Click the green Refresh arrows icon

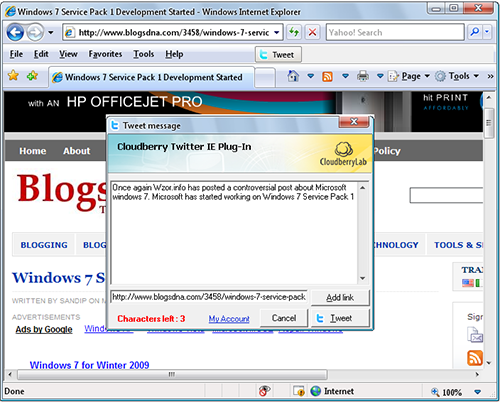(x=294, y=32)
